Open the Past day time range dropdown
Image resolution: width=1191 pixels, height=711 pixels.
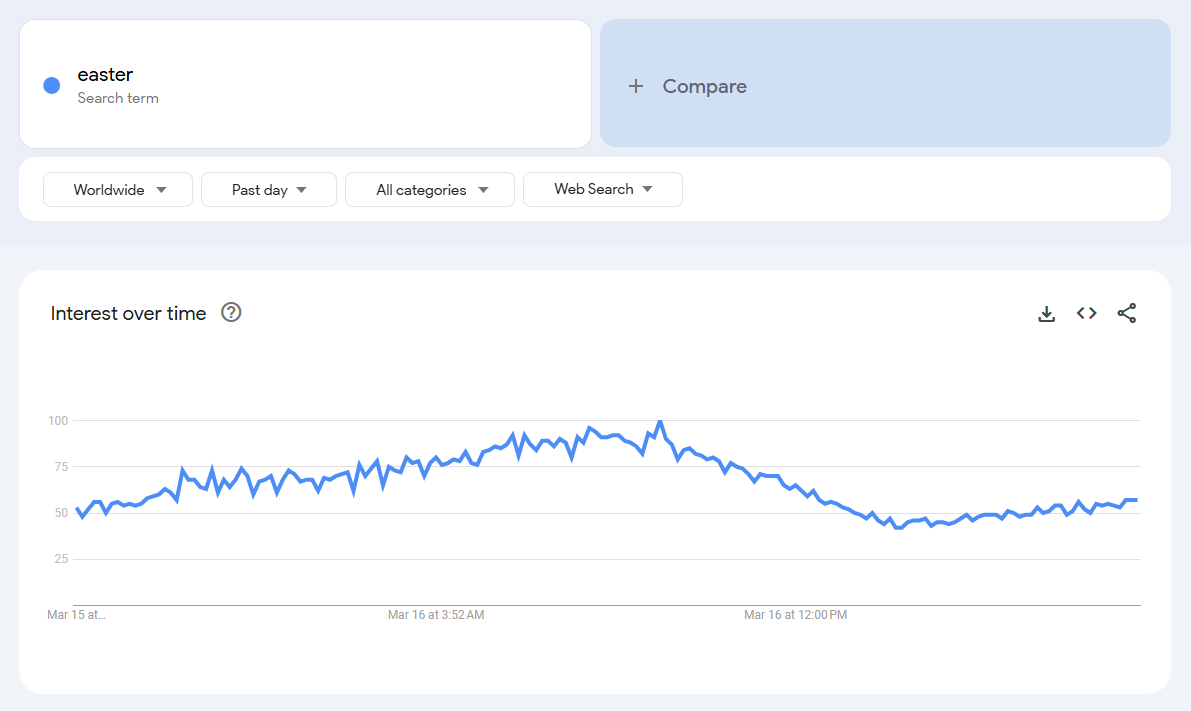[x=269, y=189]
